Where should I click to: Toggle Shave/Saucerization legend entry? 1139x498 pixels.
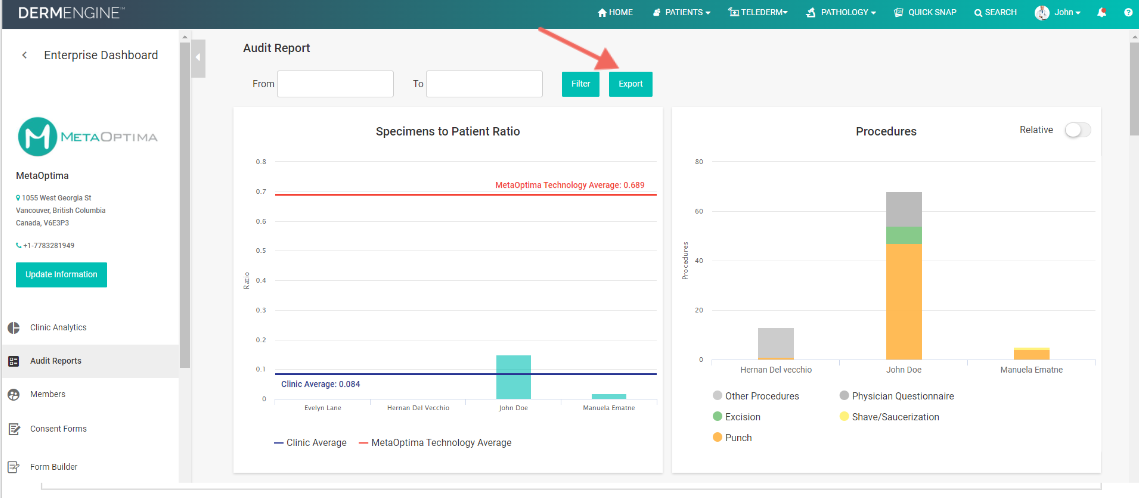tap(888, 417)
